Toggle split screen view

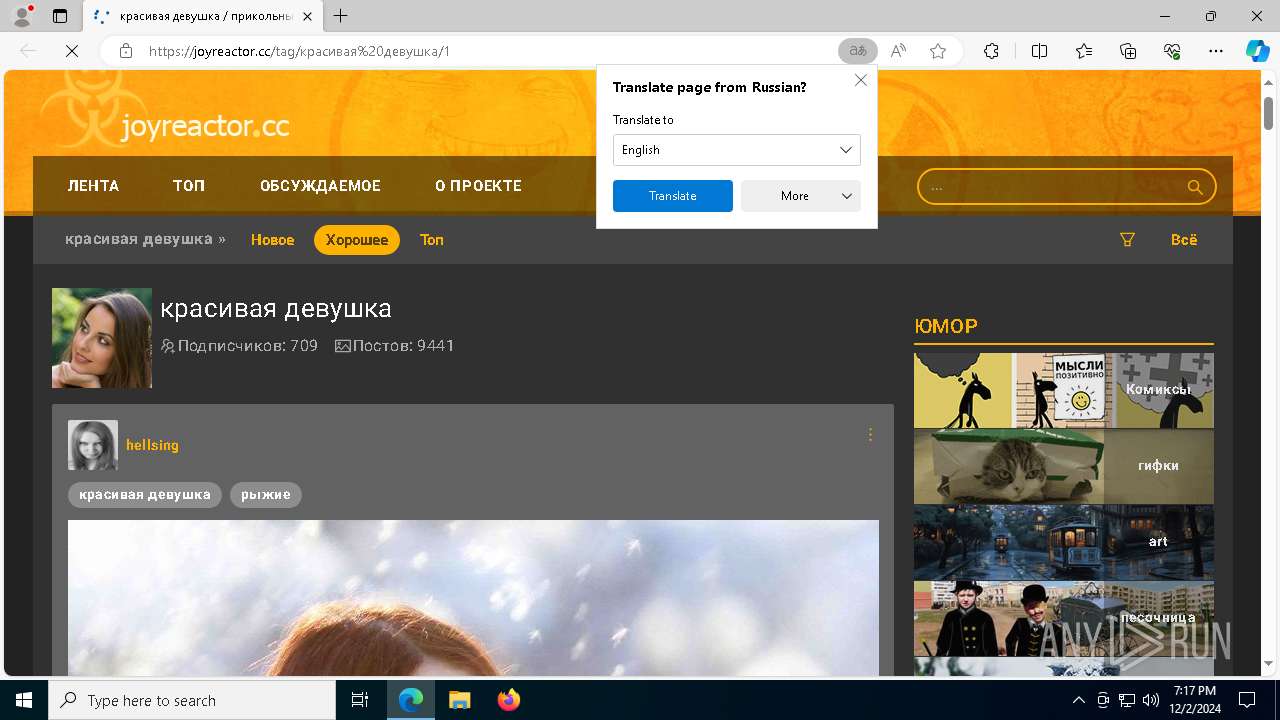pyautogui.click(x=1039, y=51)
